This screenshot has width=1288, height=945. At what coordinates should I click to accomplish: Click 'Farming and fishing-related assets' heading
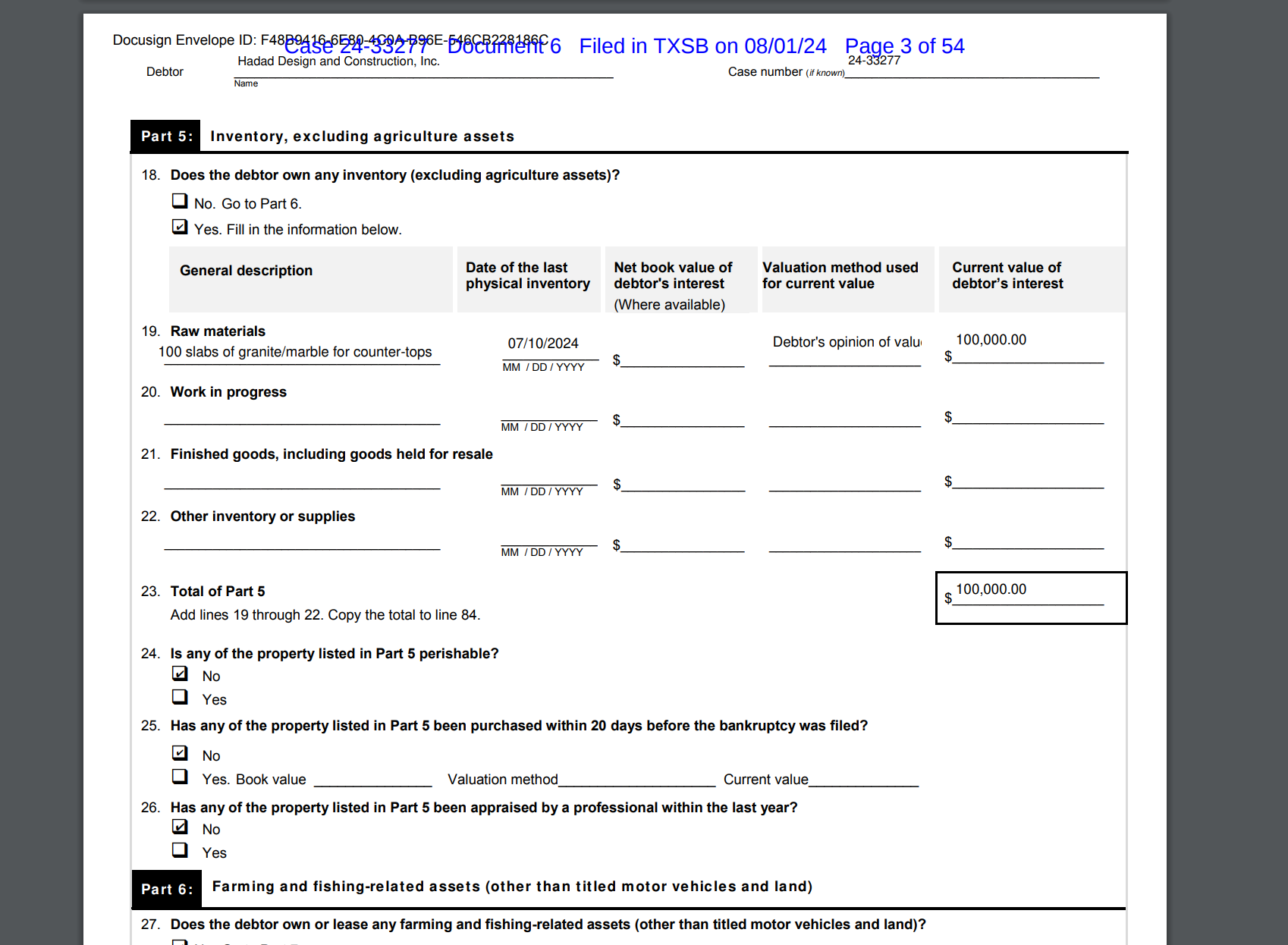tap(512, 887)
